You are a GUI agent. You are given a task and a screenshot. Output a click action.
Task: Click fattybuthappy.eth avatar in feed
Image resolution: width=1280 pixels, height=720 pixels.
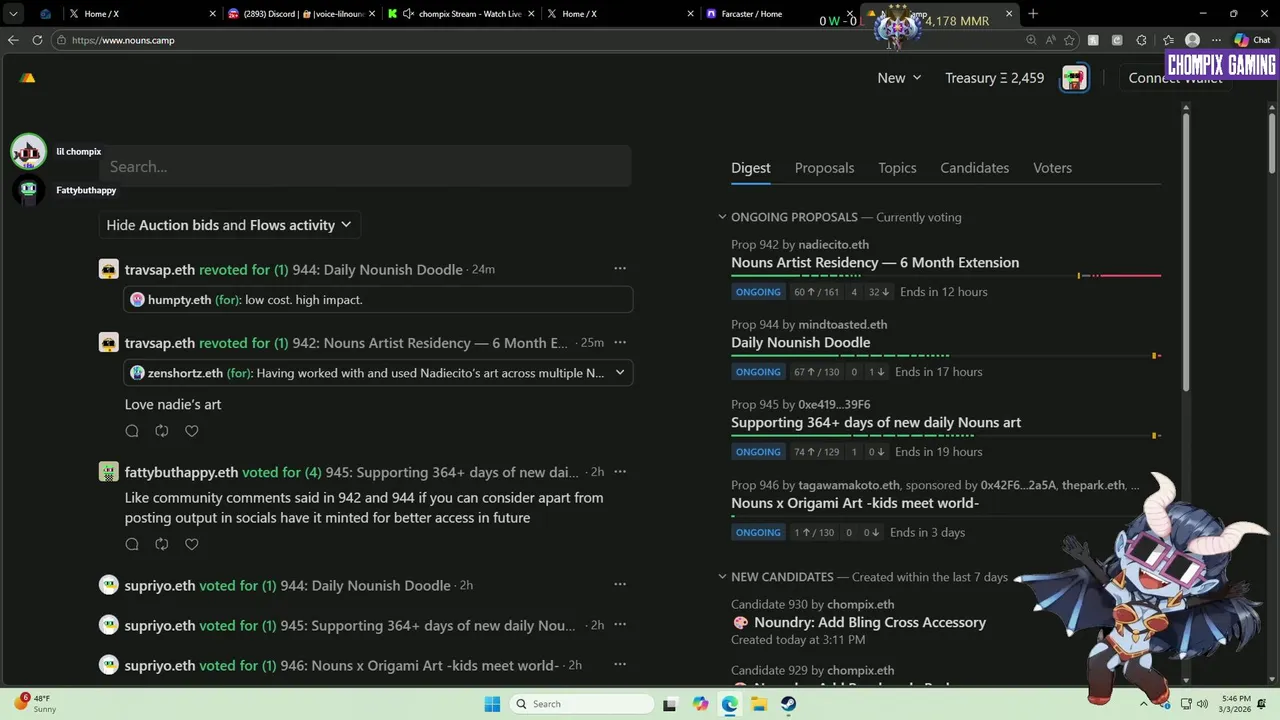108,472
